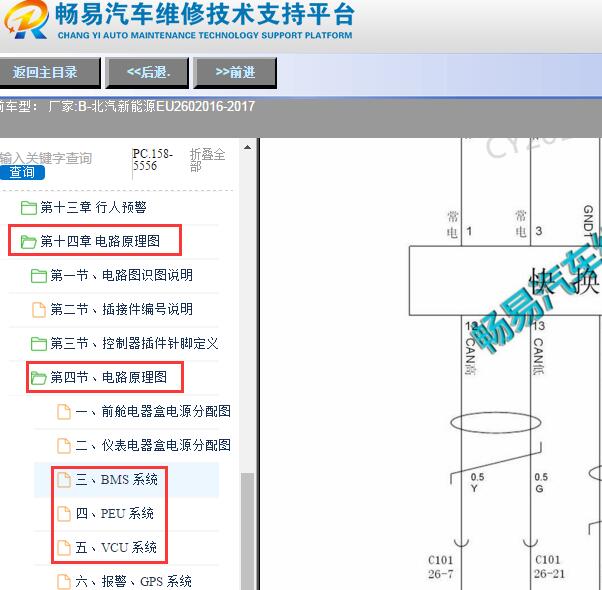Screen dimensions: 602x590
Task: Open the tree item 第十三章 行人预警
Action: point(93,208)
